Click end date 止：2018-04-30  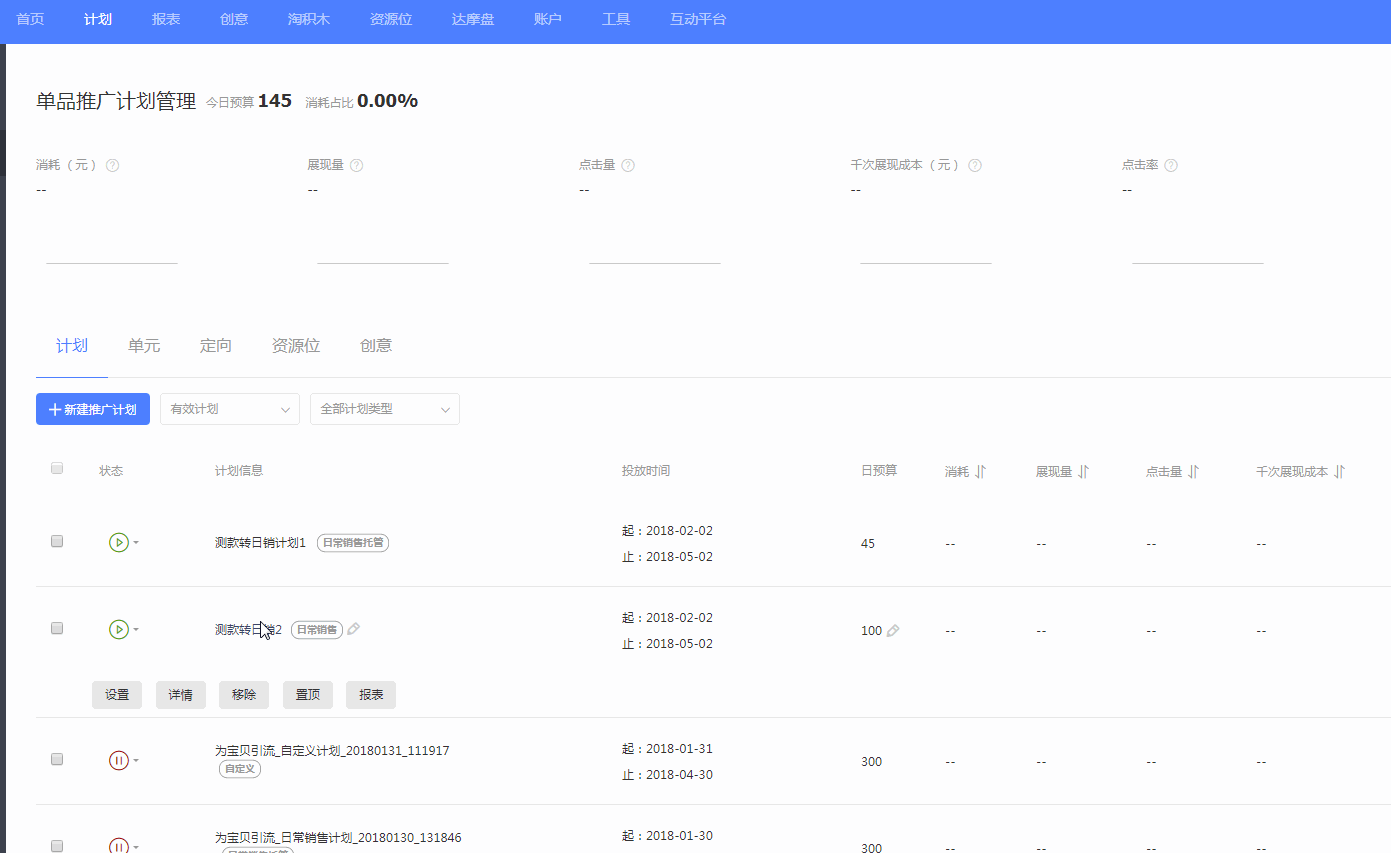click(x=667, y=775)
